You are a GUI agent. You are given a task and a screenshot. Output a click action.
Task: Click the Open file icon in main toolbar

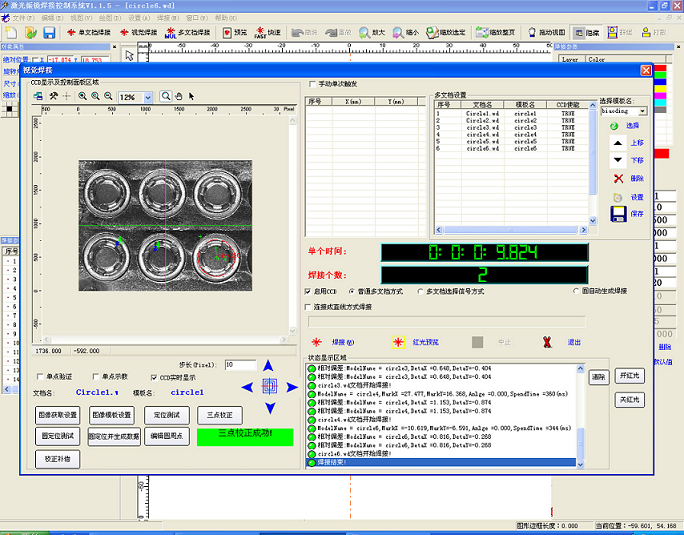point(31,33)
